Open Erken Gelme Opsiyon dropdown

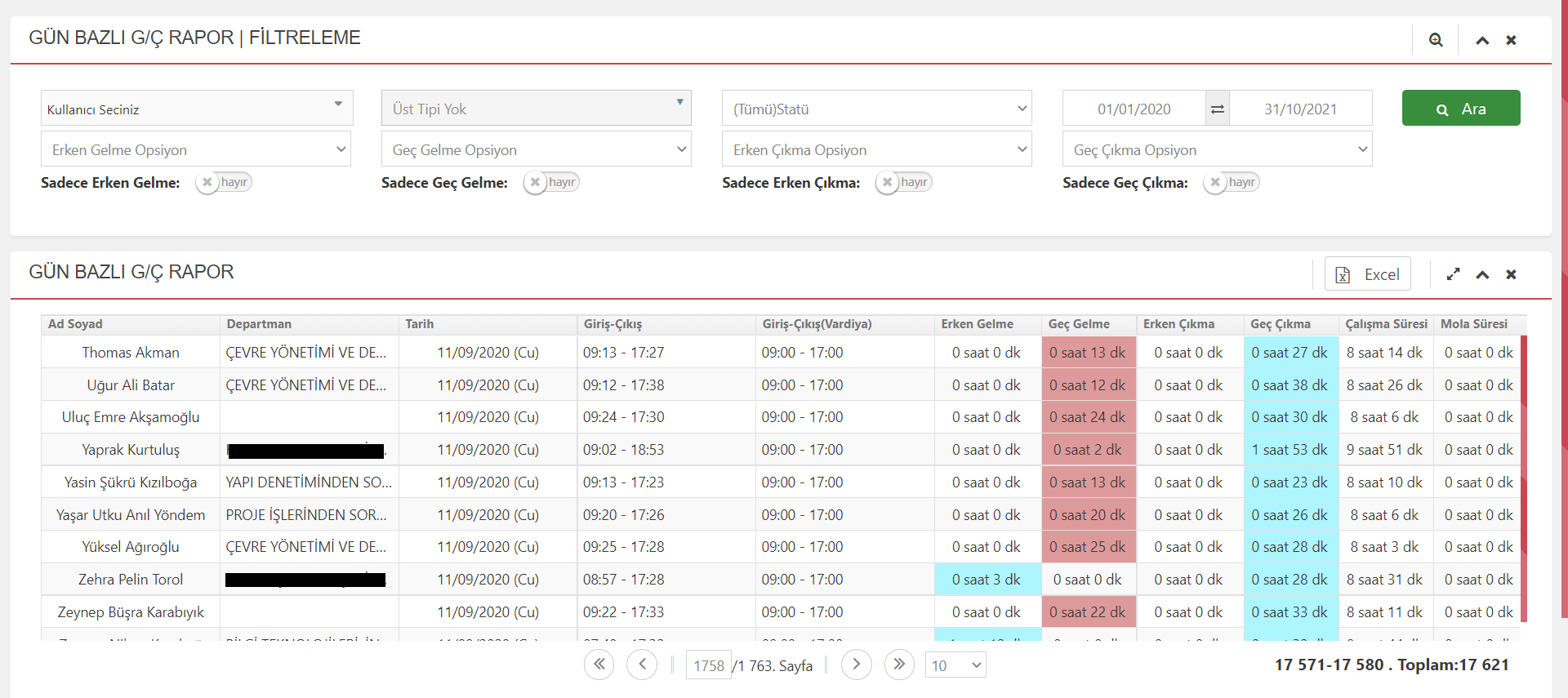coord(196,149)
